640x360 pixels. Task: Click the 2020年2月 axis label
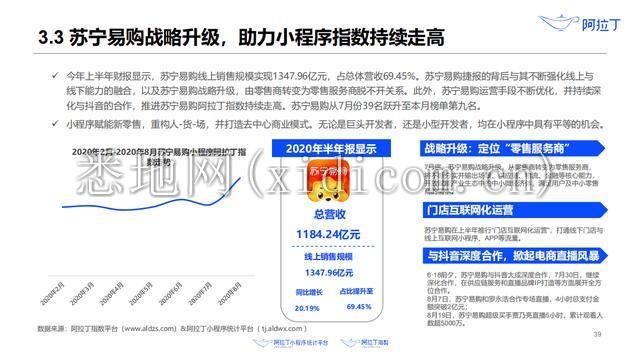pos(53,293)
